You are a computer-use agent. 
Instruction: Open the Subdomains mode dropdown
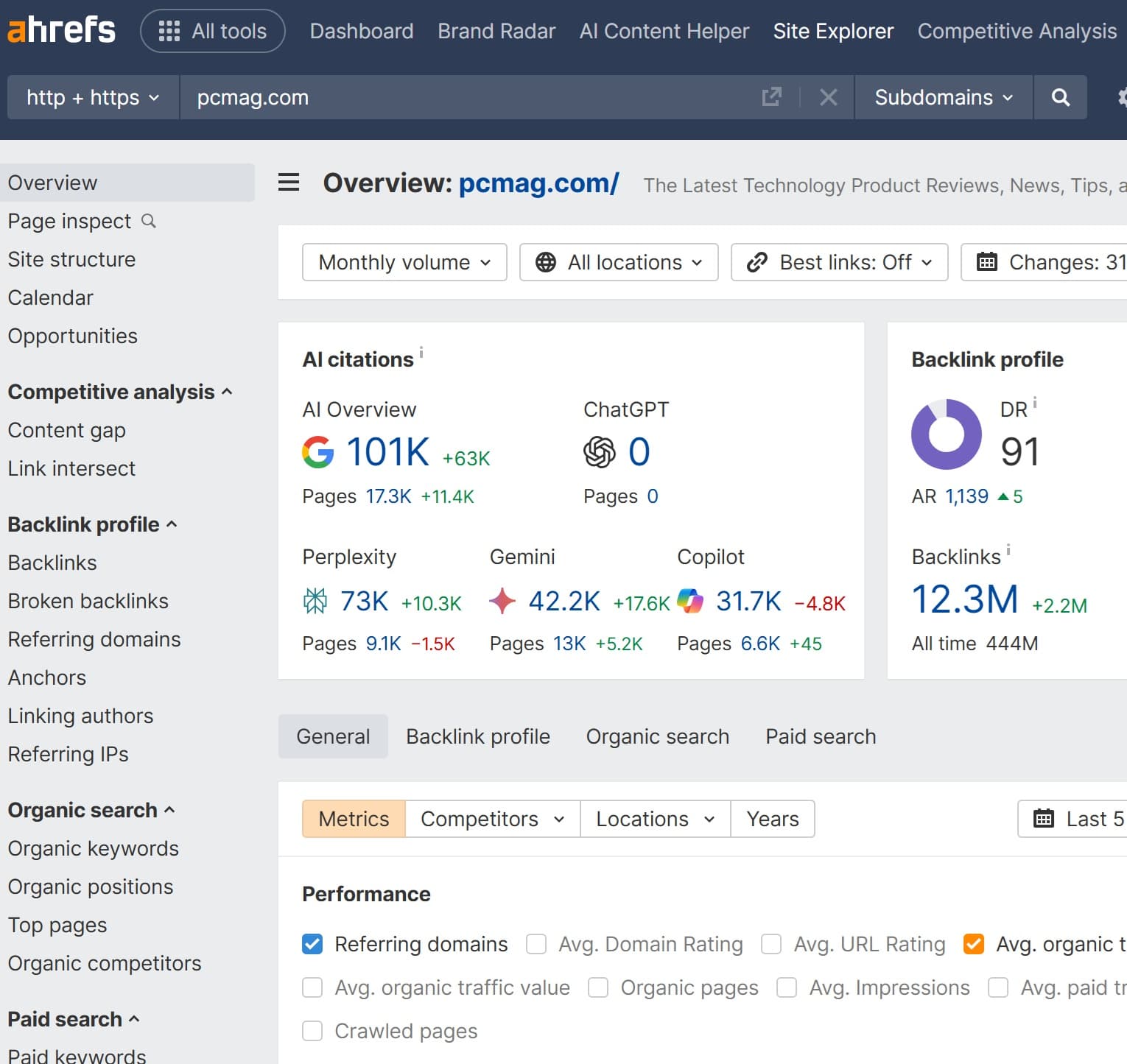pos(942,97)
